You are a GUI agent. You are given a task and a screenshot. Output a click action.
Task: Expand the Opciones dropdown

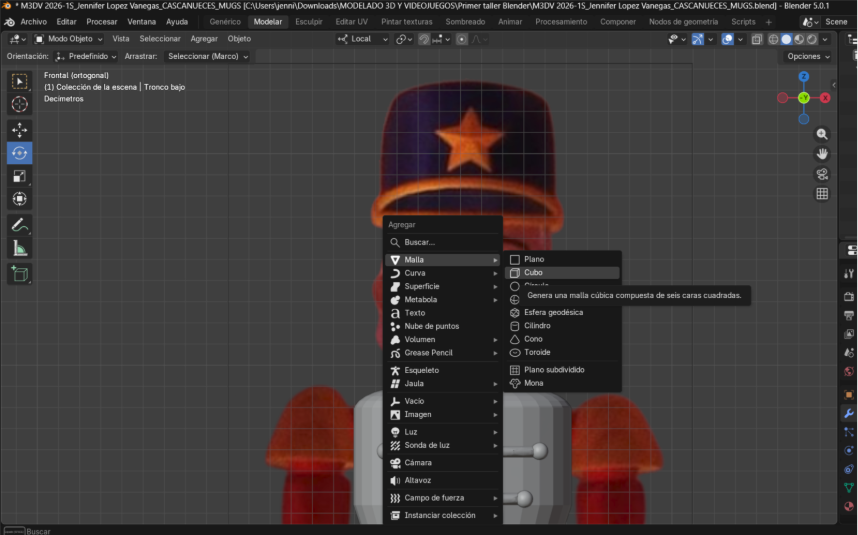[x=808, y=56]
